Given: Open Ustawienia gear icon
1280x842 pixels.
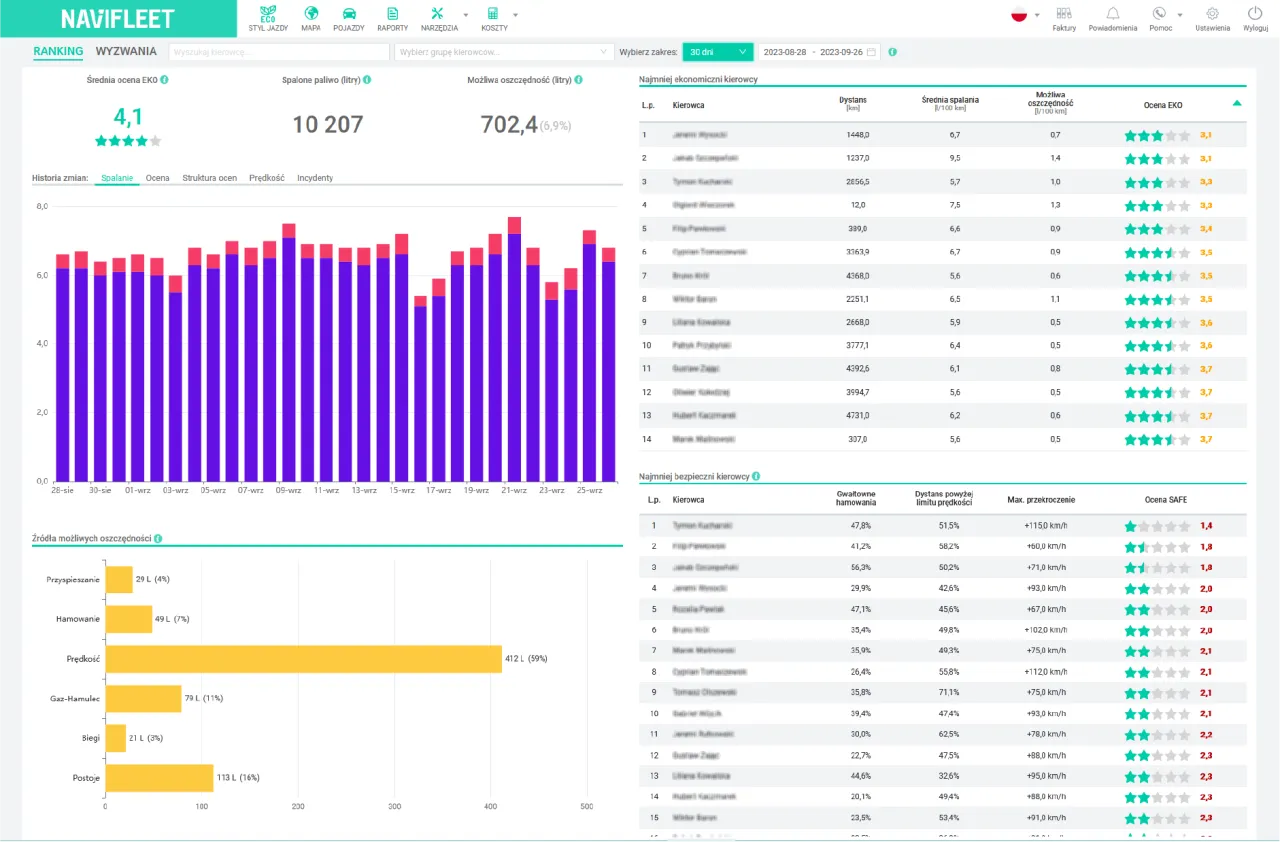Looking at the screenshot, I should [1212, 14].
